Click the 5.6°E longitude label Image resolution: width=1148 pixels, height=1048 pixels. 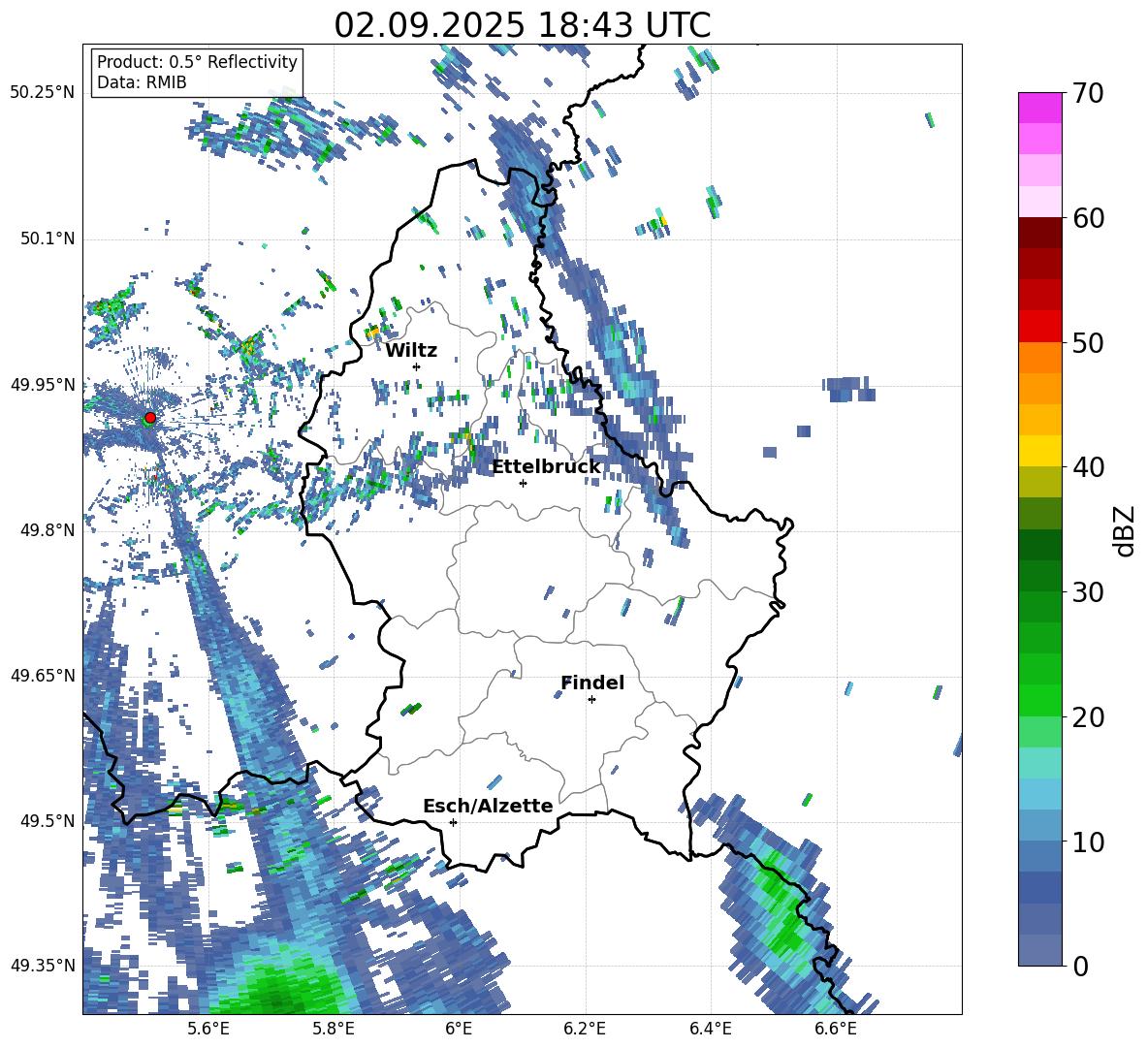(207, 1029)
